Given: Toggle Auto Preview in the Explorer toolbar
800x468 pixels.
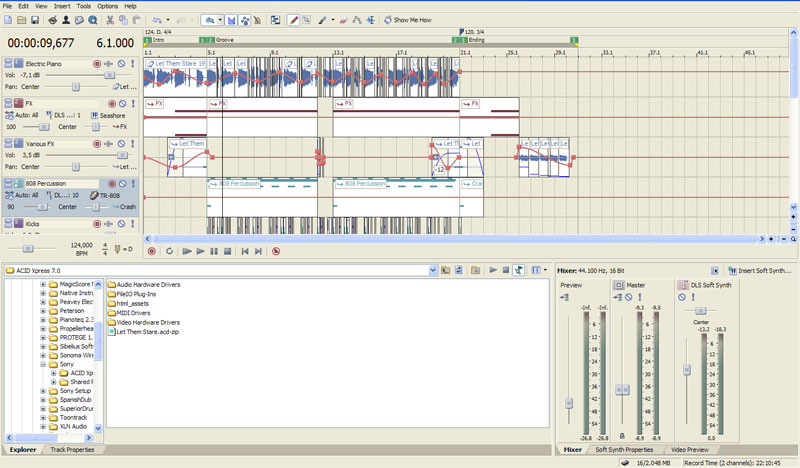Looking at the screenshot, I should pyautogui.click(x=519, y=270).
